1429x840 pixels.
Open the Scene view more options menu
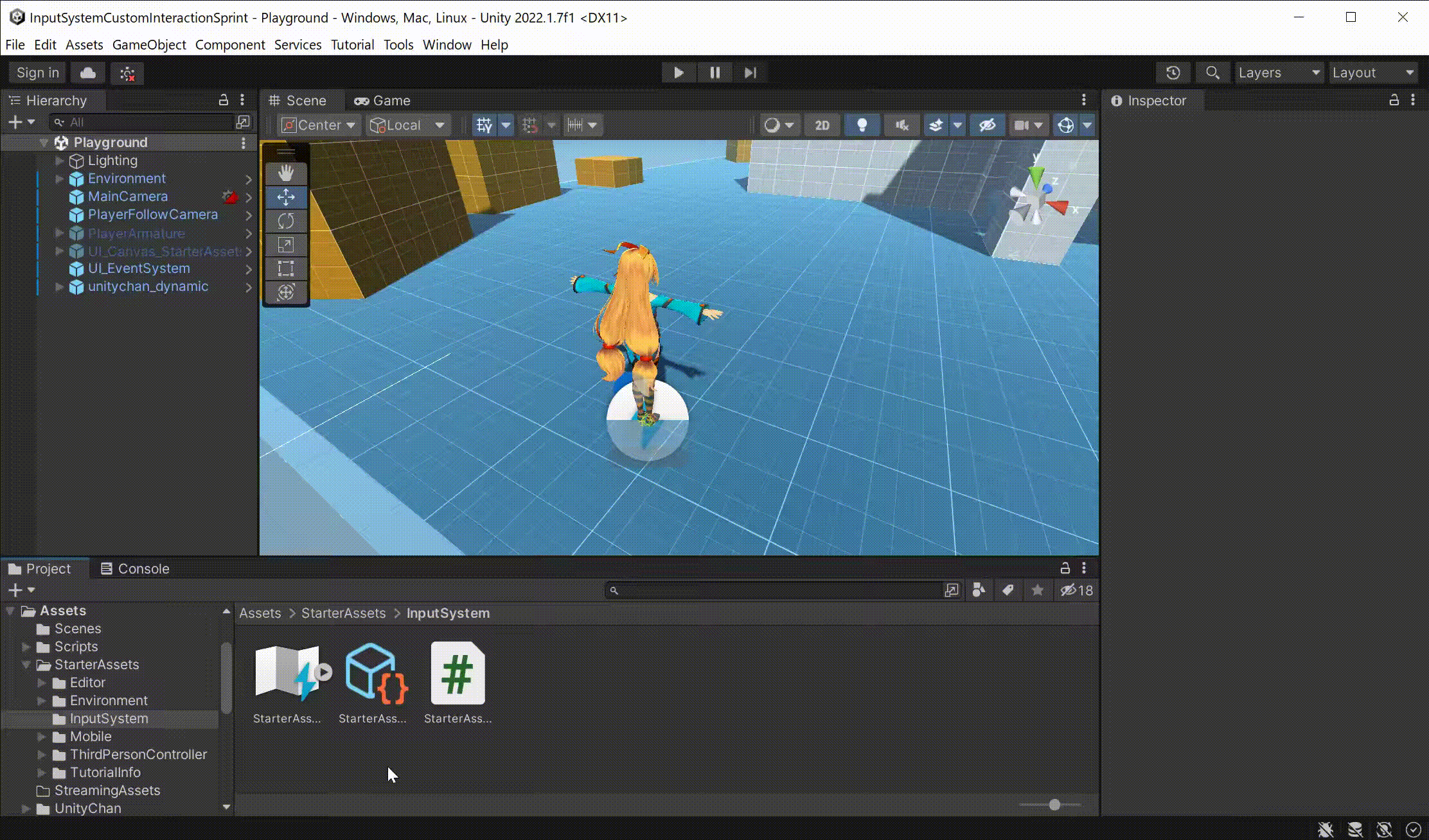pyautogui.click(x=1083, y=100)
